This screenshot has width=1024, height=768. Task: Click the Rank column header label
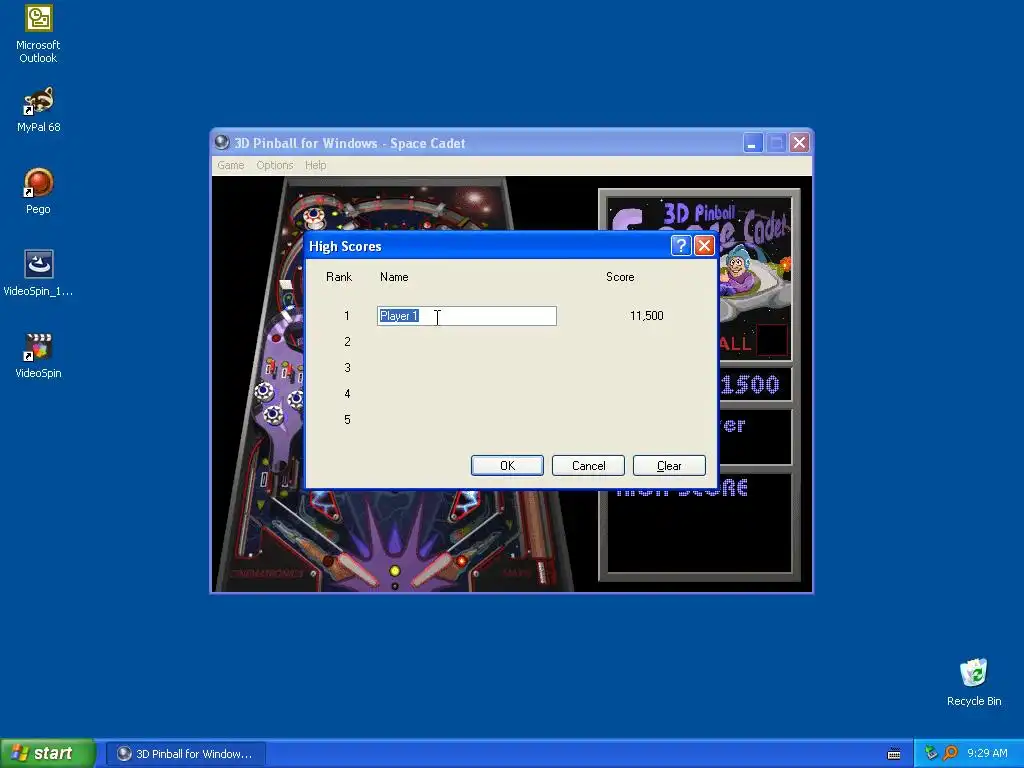[x=339, y=277]
